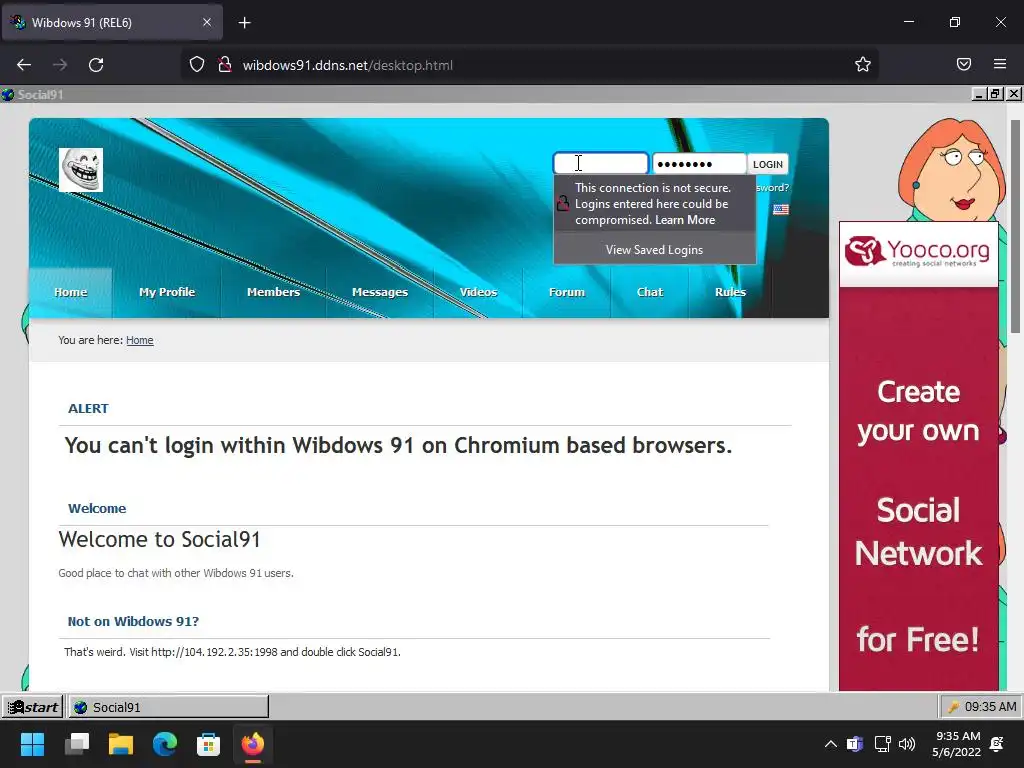This screenshot has width=1024, height=768.
Task: Click the insecure connection padlock icon
Action: coord(225,65)
